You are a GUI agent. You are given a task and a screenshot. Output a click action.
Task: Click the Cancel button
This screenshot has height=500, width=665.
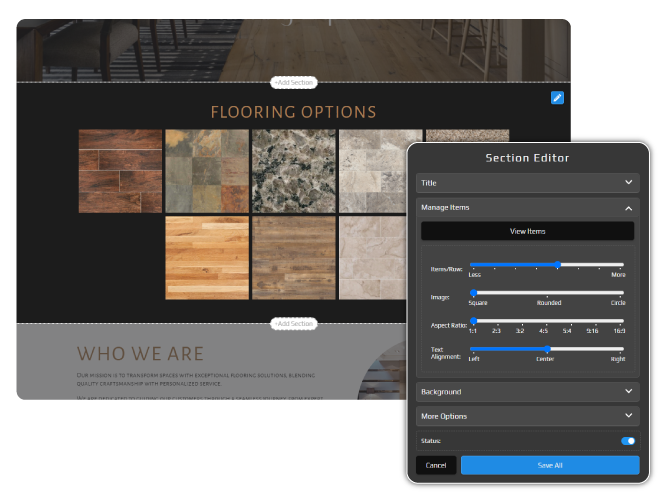pos(436,465)
